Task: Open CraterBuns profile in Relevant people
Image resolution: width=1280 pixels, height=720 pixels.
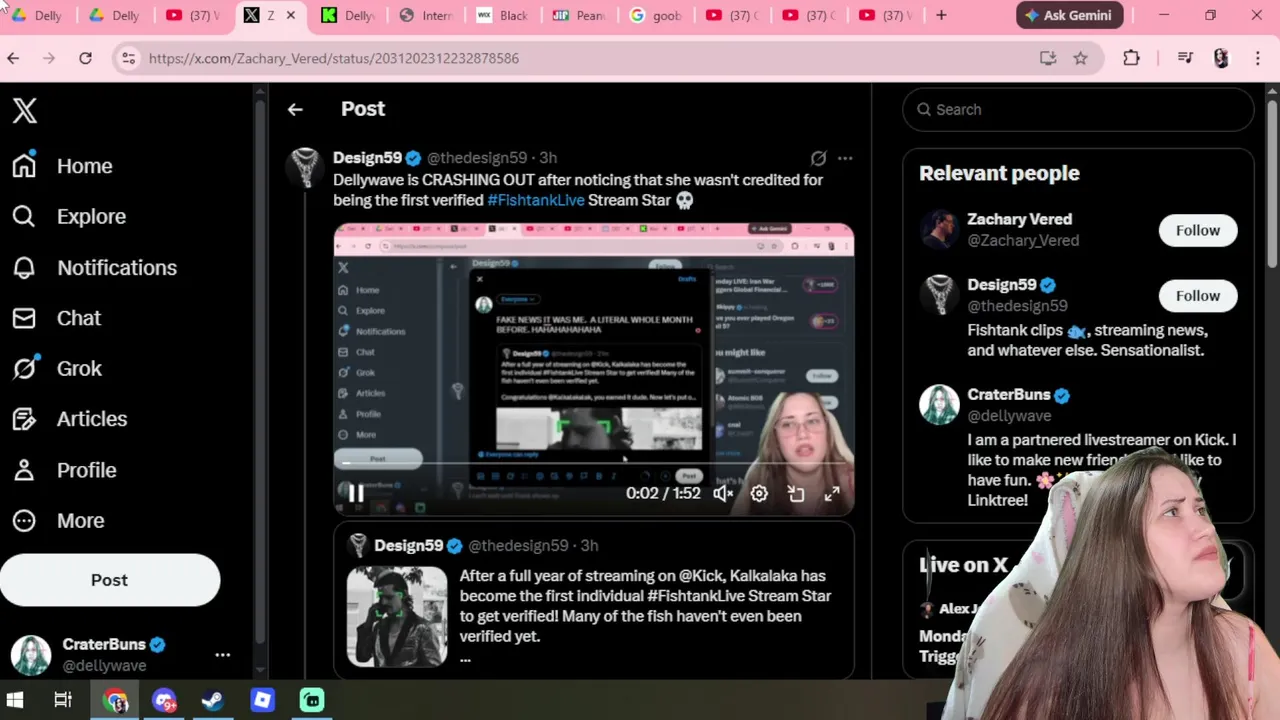Action: click(1008, 395)
